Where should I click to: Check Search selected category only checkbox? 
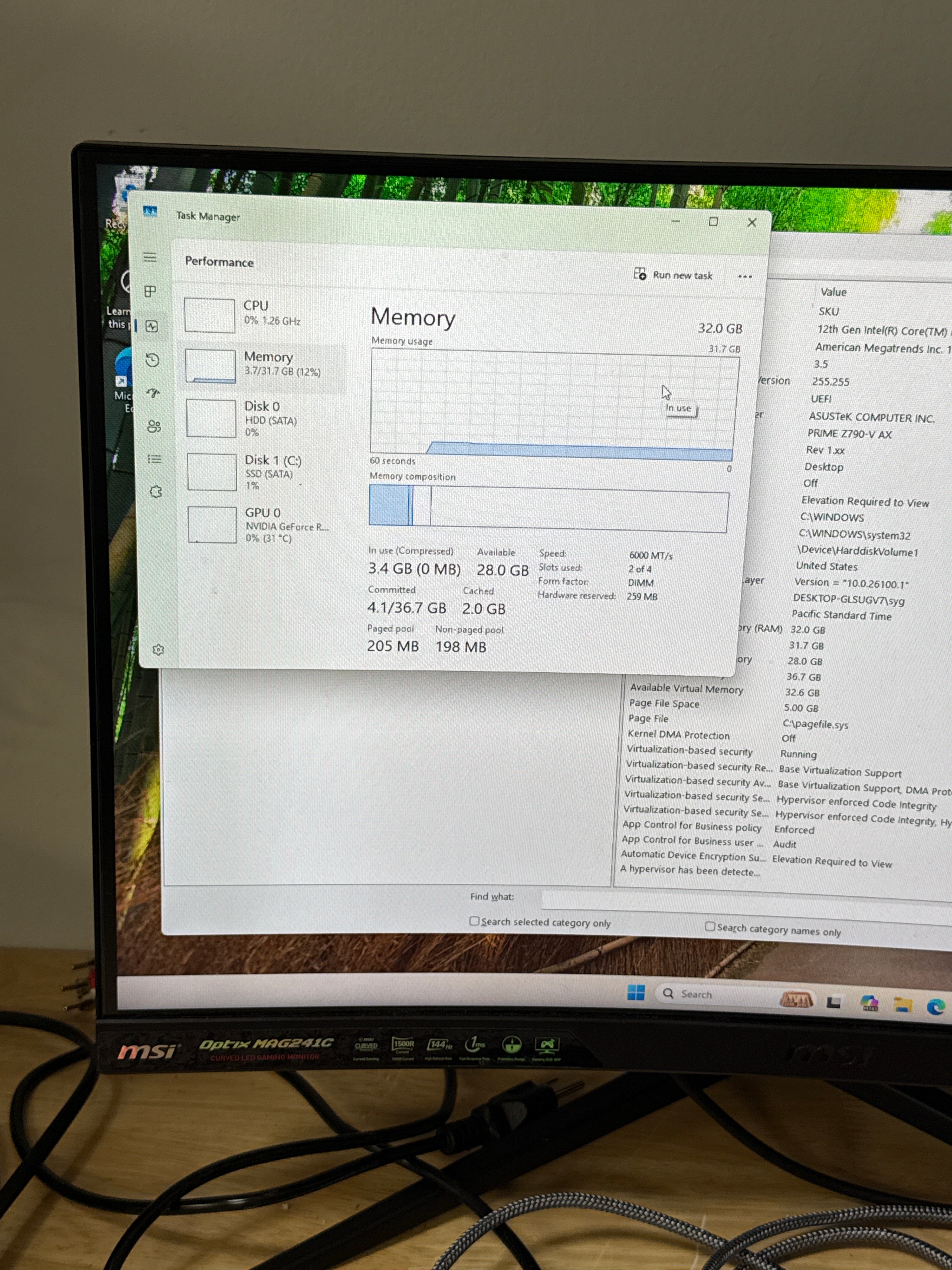click(x=474, y=920)
